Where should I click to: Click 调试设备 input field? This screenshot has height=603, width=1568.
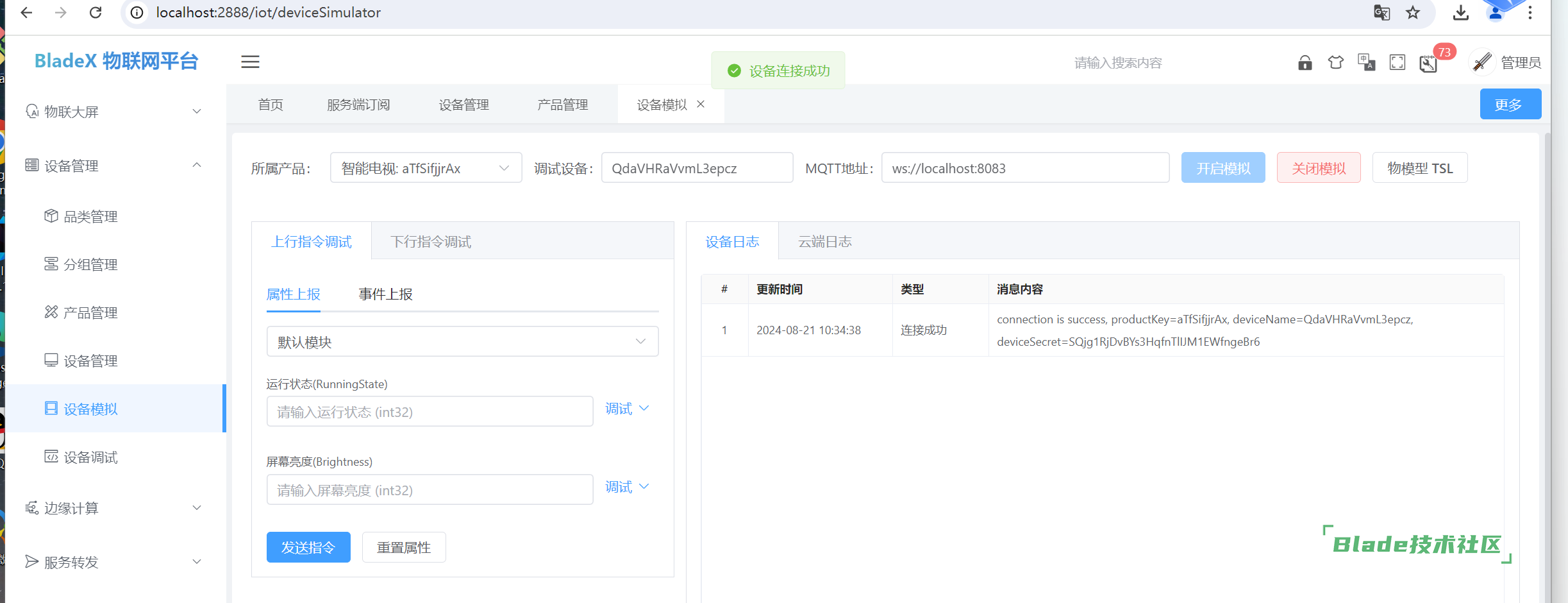pyautogui.click(x=697, y=168)
